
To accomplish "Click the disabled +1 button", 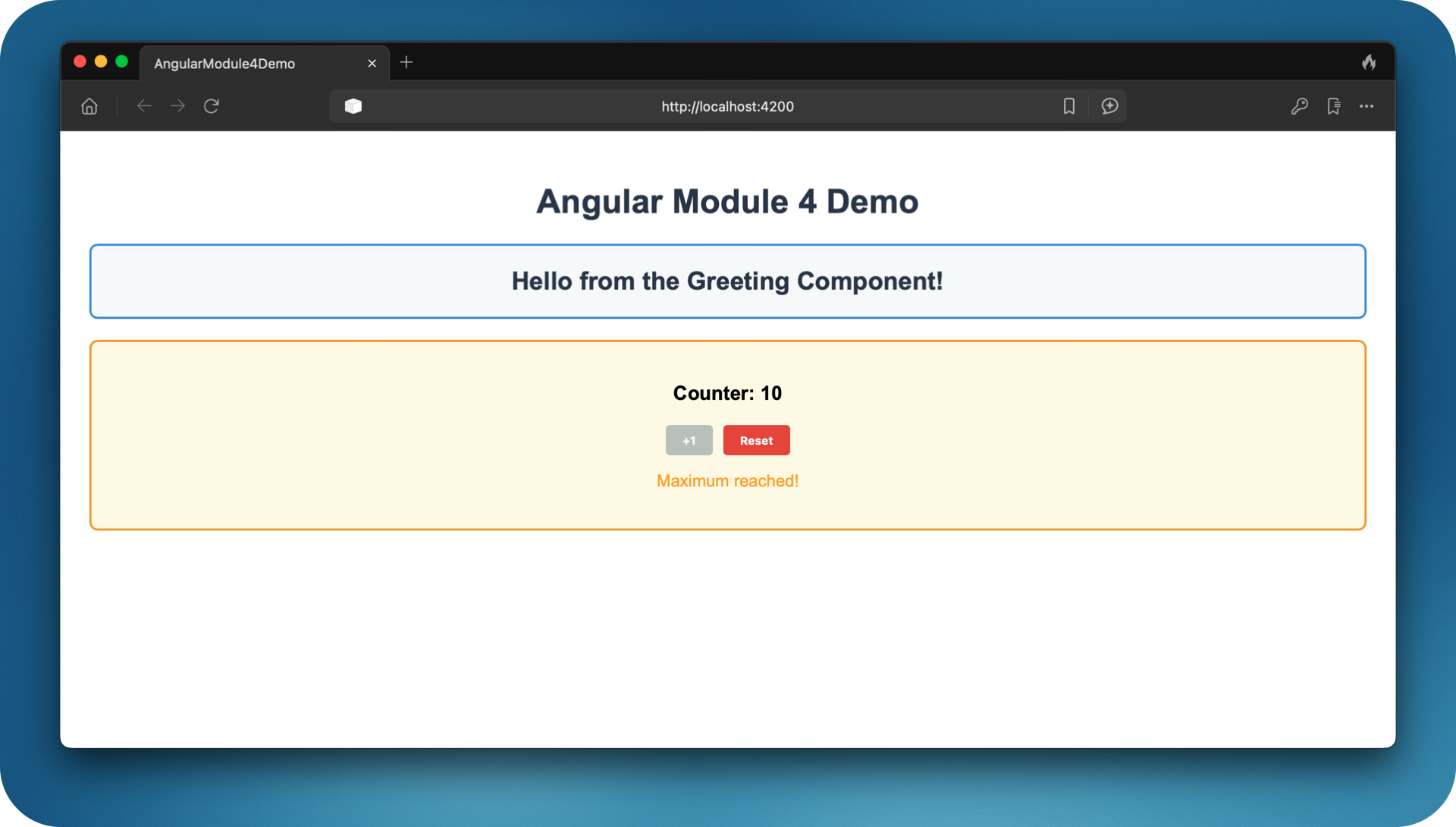I will point(689,441).
